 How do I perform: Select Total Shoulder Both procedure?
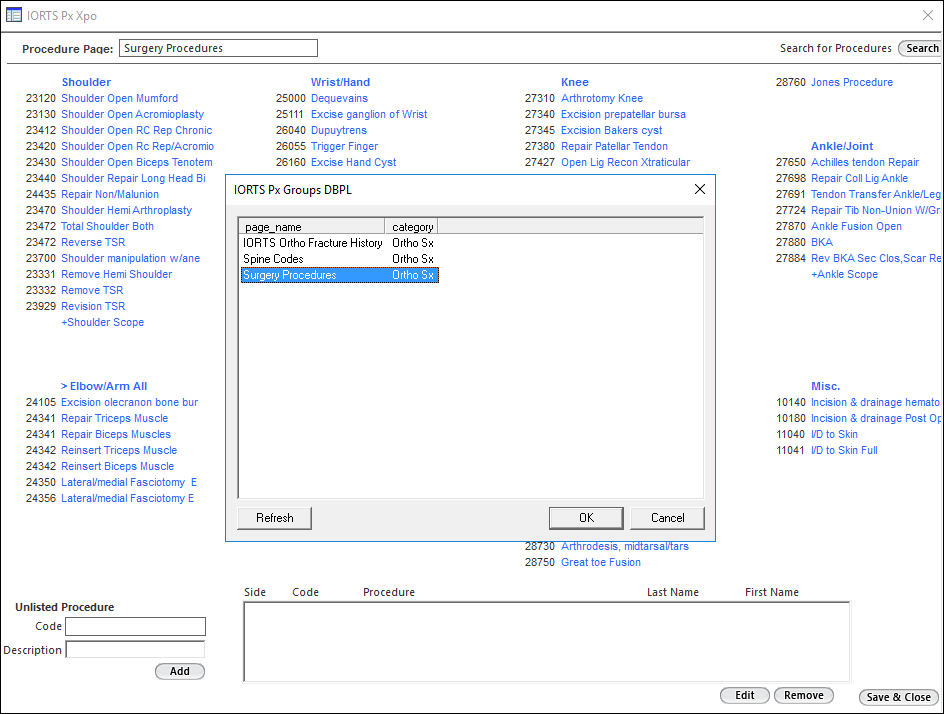point(107,226)
